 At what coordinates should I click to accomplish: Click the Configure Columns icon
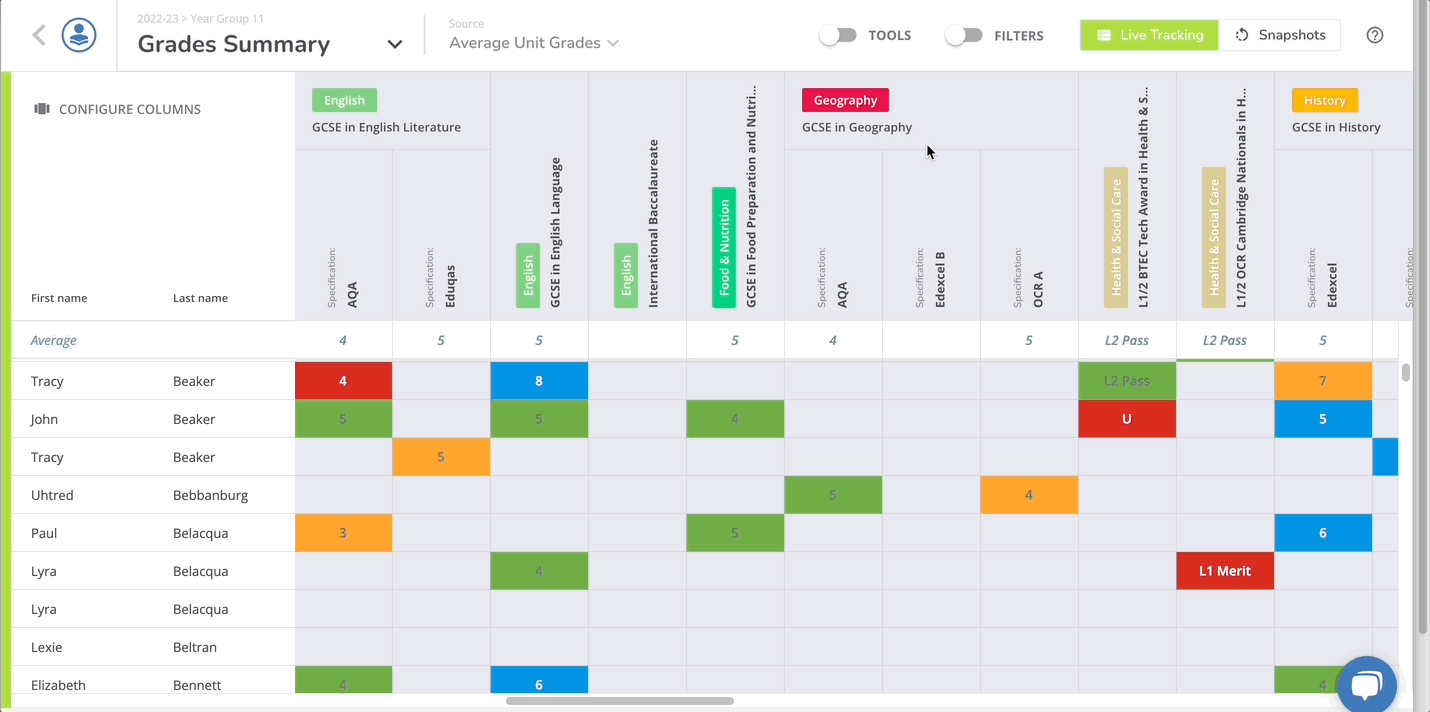click(x=42, y=109)
